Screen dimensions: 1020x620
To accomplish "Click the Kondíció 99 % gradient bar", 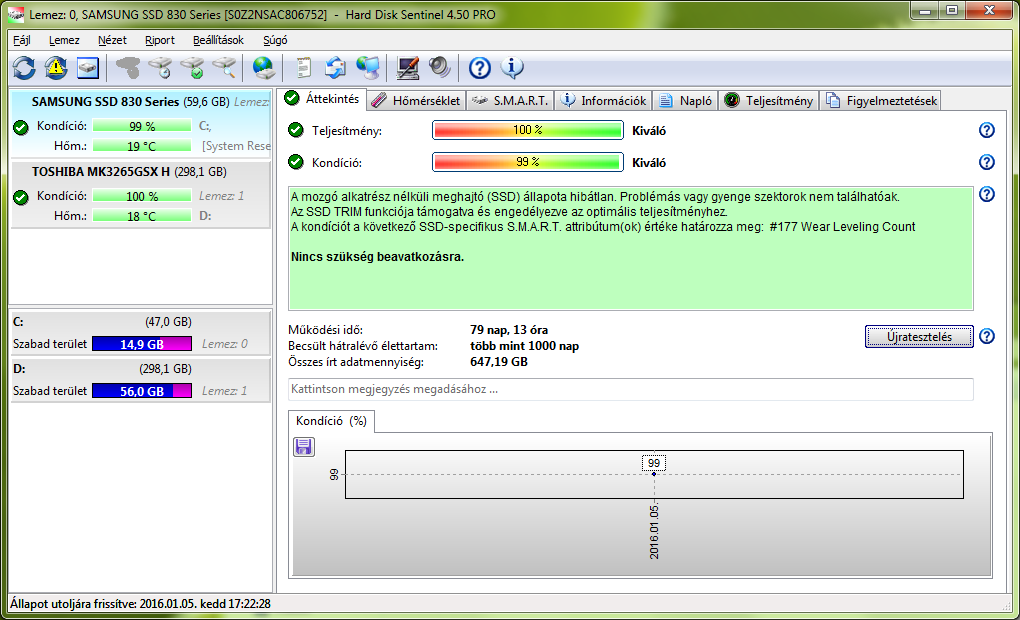I will 528,162.
